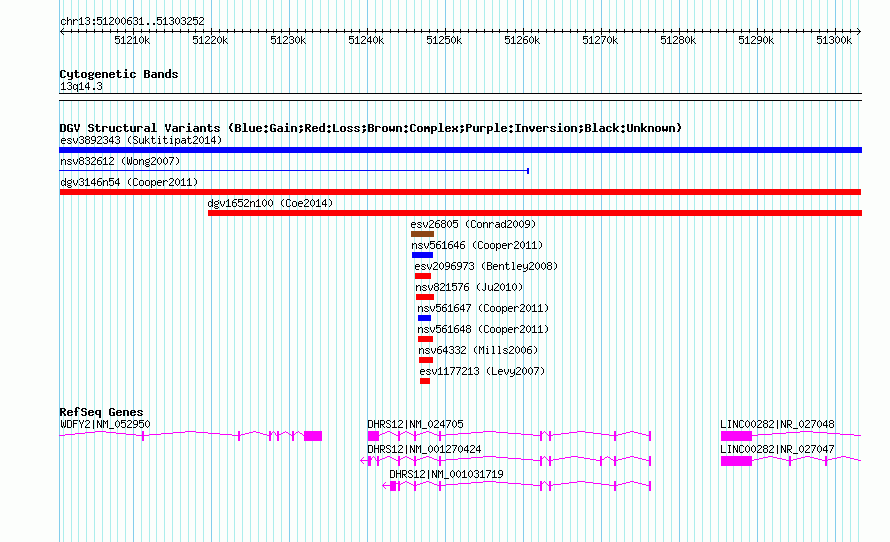Click the LINC00282|NR_027047 gene label
Screen dimensions: 890x542
click(777, 449)
